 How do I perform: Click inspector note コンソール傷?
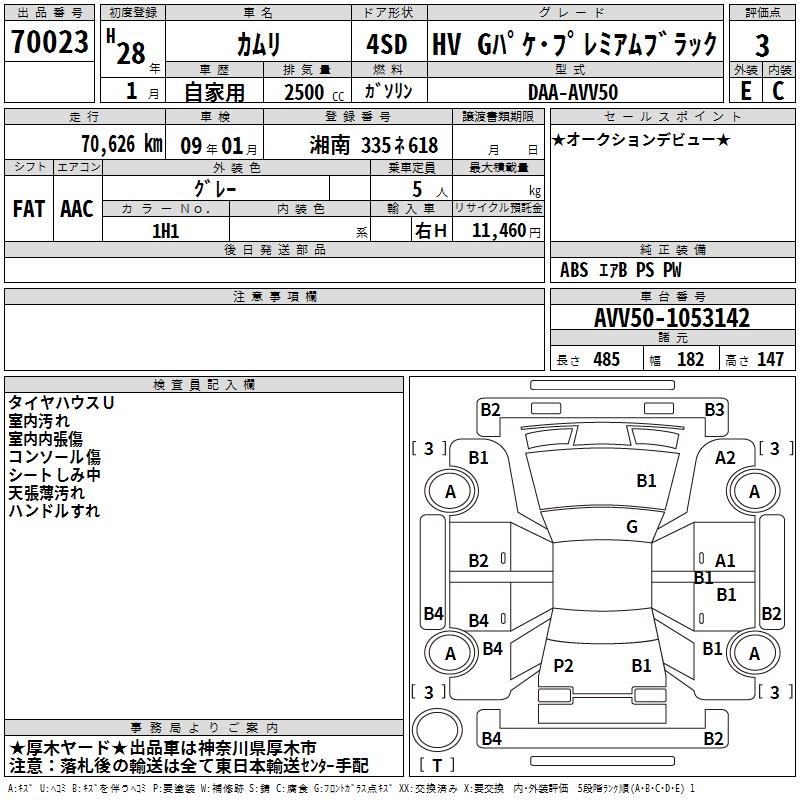coord(55,457)
